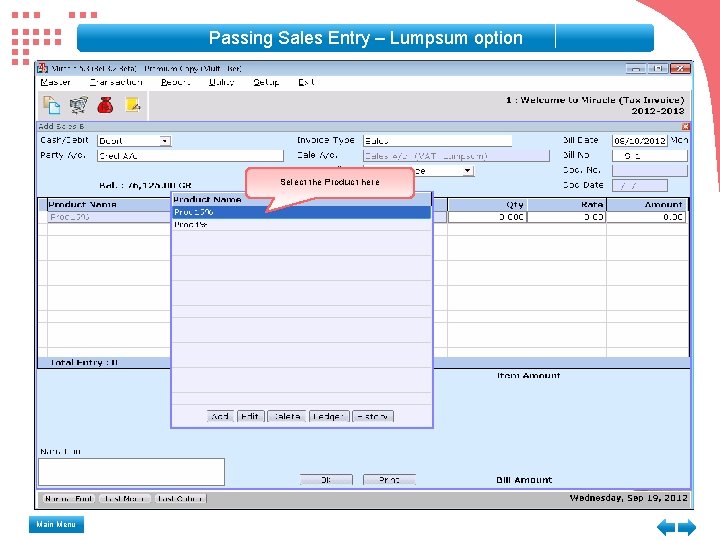This screenshot has width=720, height=540.
Task: Click the shopping cart toolbar icon
Action: point(79,105)
